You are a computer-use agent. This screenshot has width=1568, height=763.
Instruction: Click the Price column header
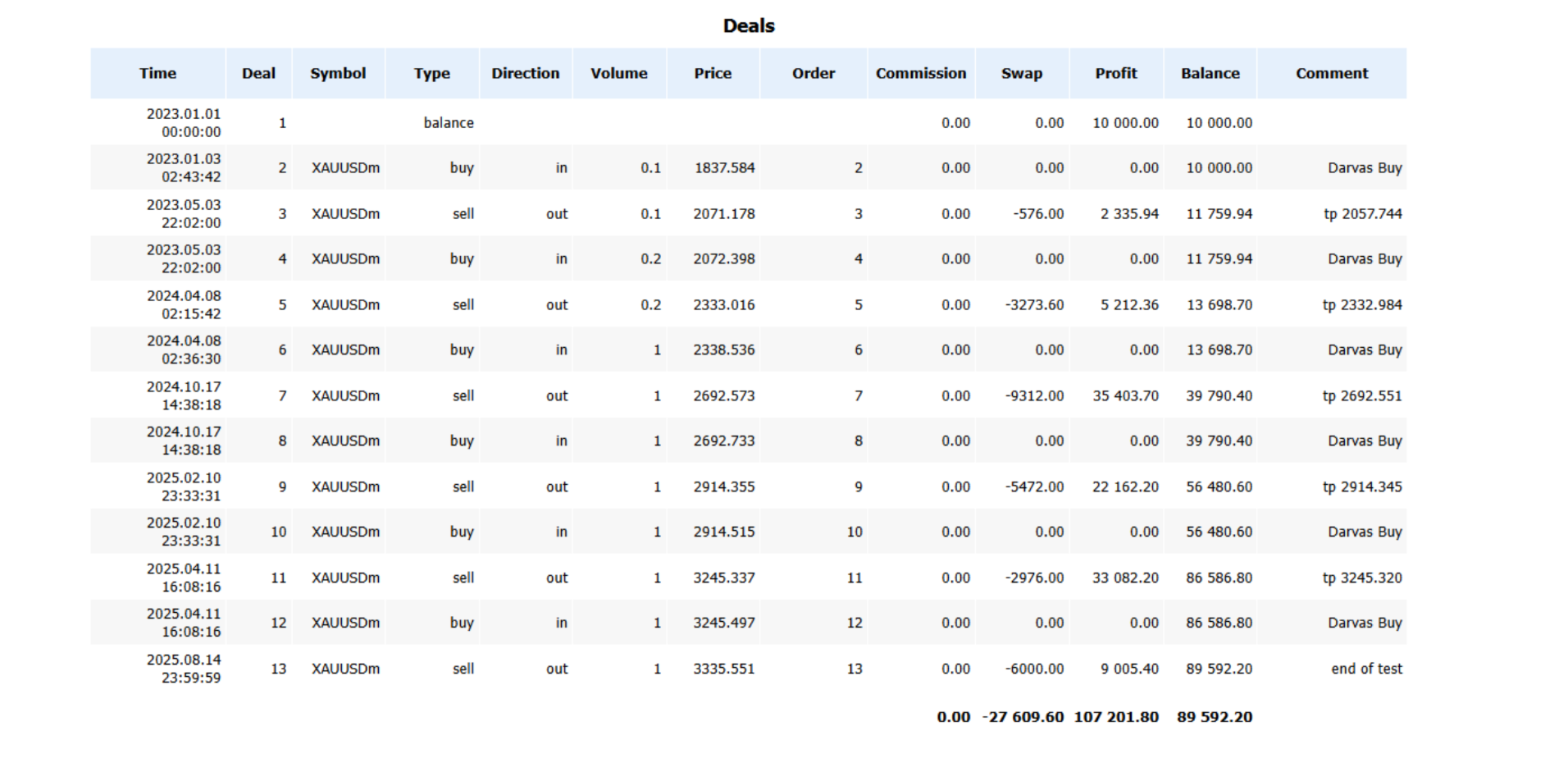pyautogui.click(x=713, y=73)
